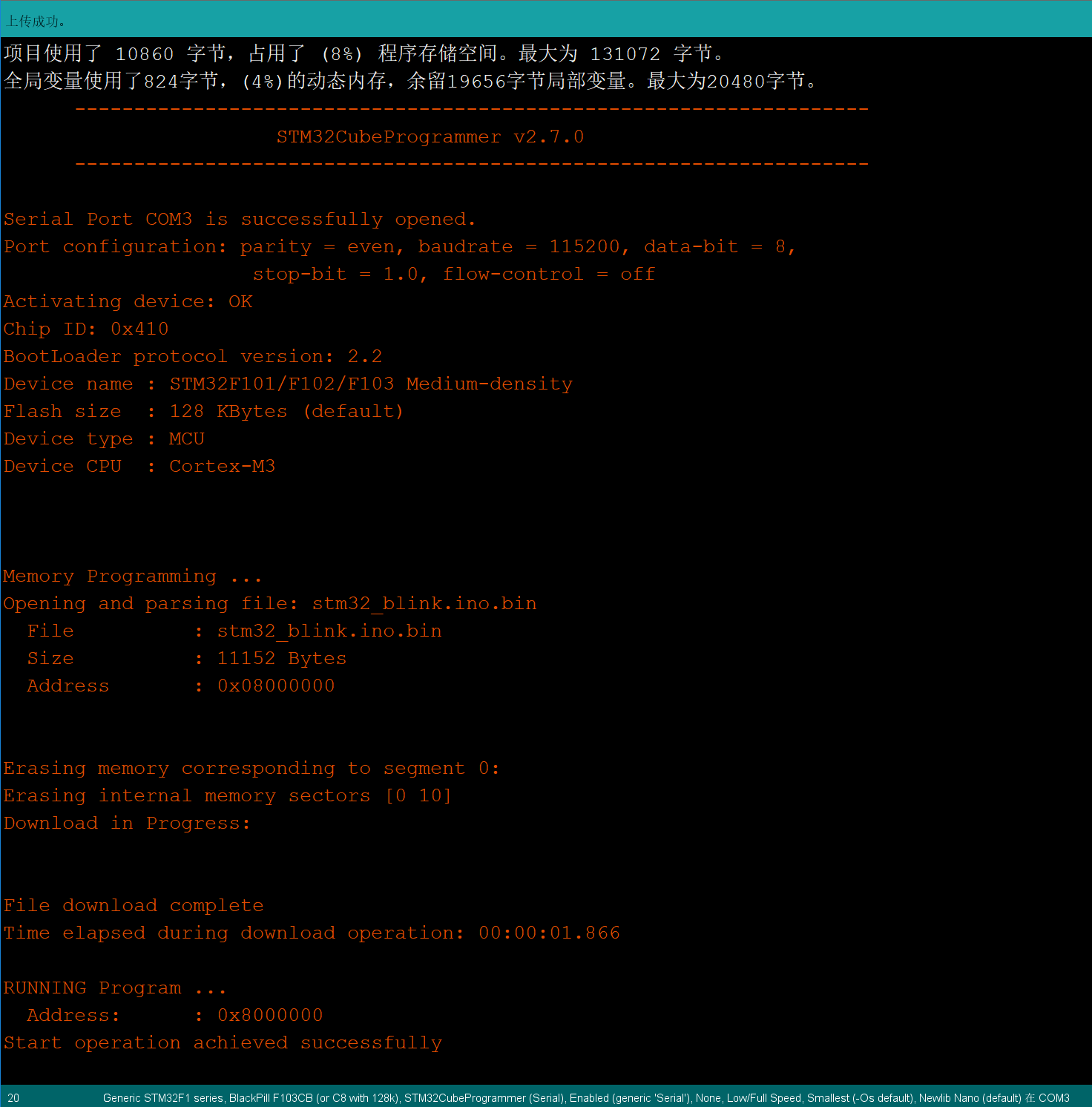Click the 'Generic STM32F1 series, BlackPill F103CB' board info
The width and height of the screenshot is (1092, 1107).
pos(586,1098)
